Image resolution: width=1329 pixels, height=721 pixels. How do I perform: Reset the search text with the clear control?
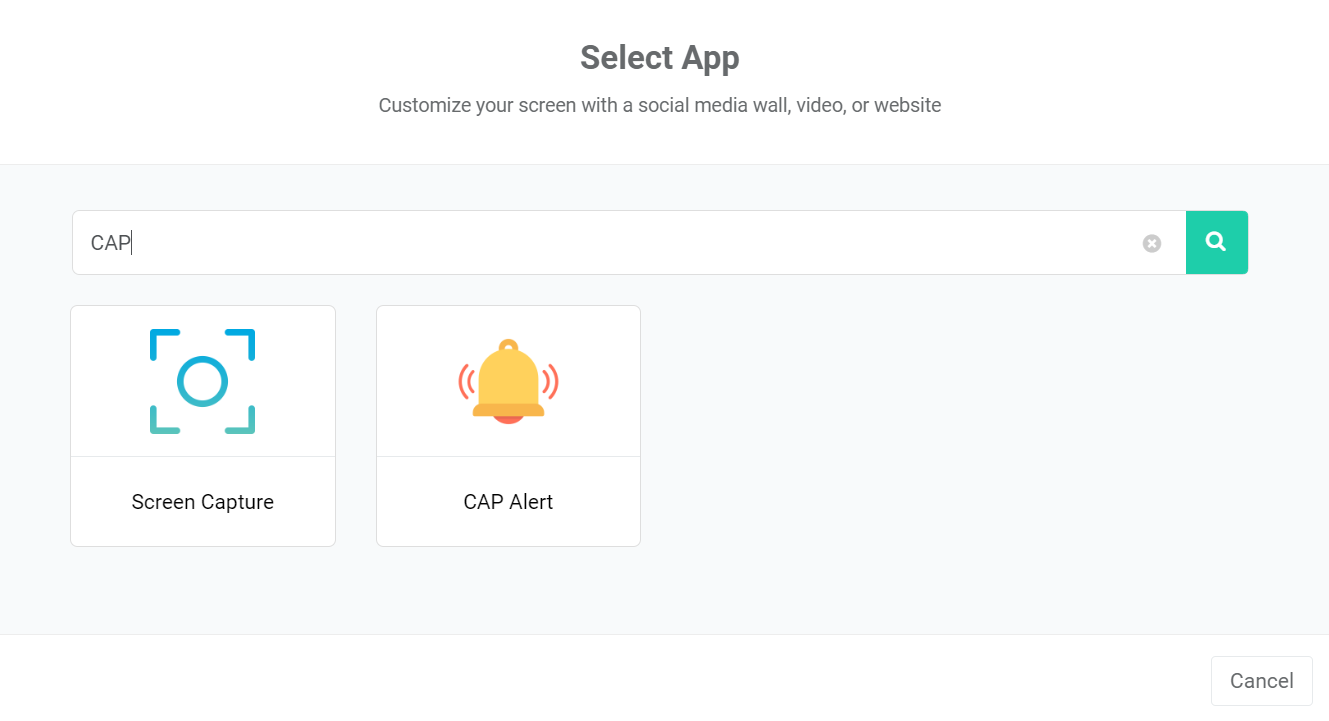pyautogui.click(x=1151, y=242)
